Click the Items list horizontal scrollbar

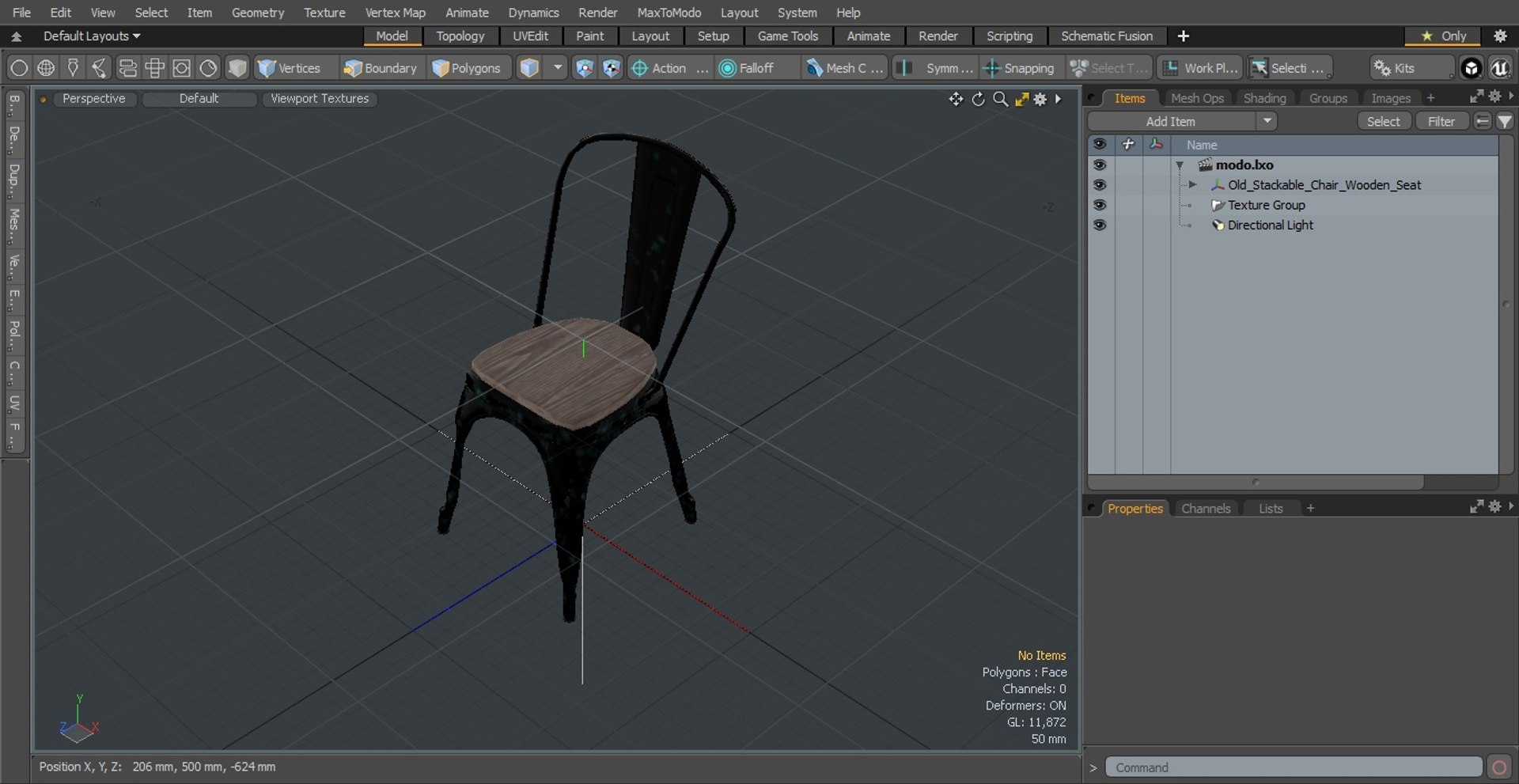[1256, 482]
